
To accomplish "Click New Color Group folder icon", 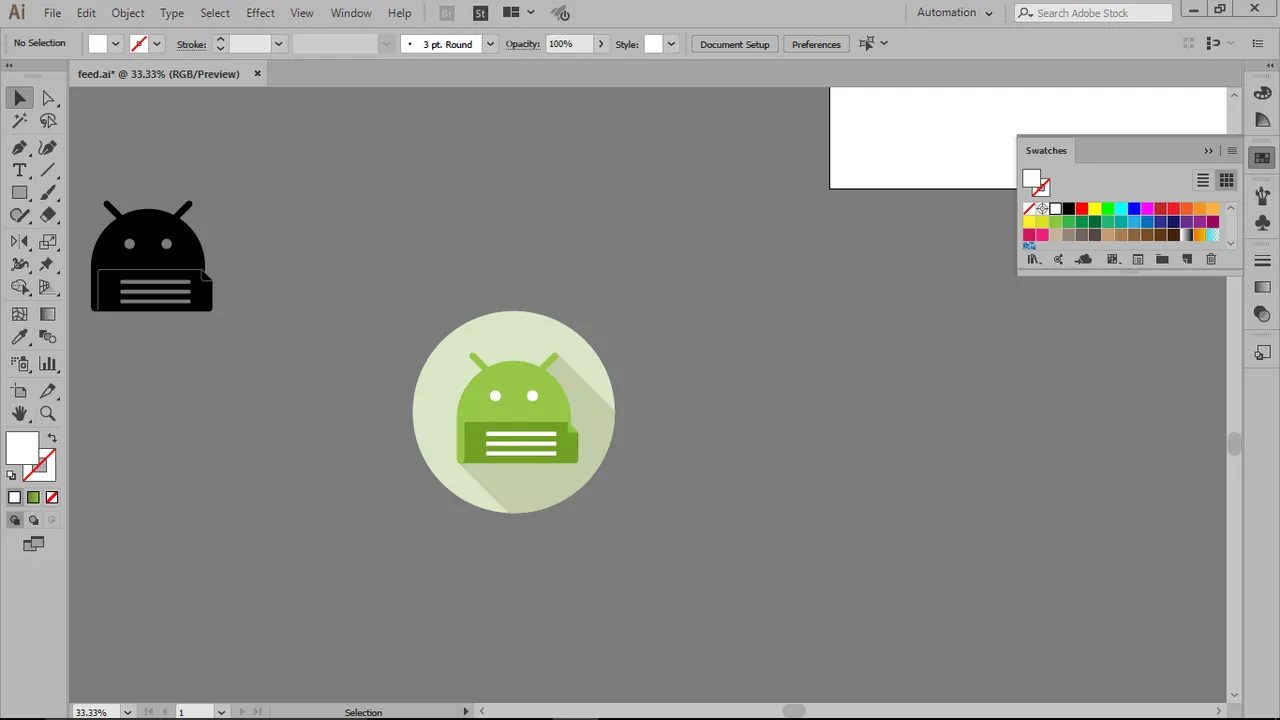I will pos(1162,259).
